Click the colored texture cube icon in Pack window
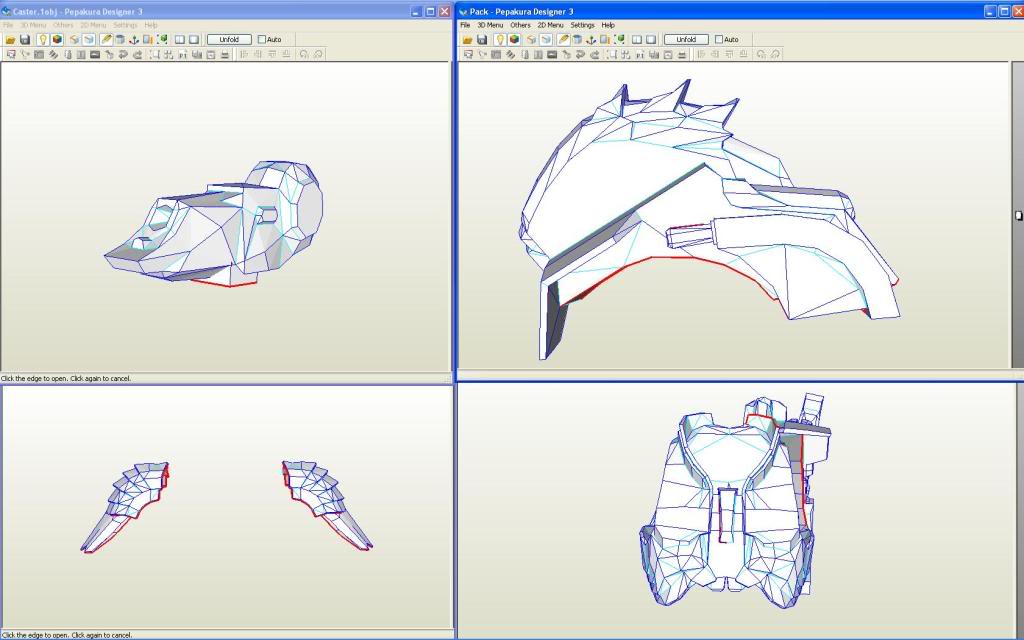The height and width of the screenshot is (640, 1024). point(514,39)
